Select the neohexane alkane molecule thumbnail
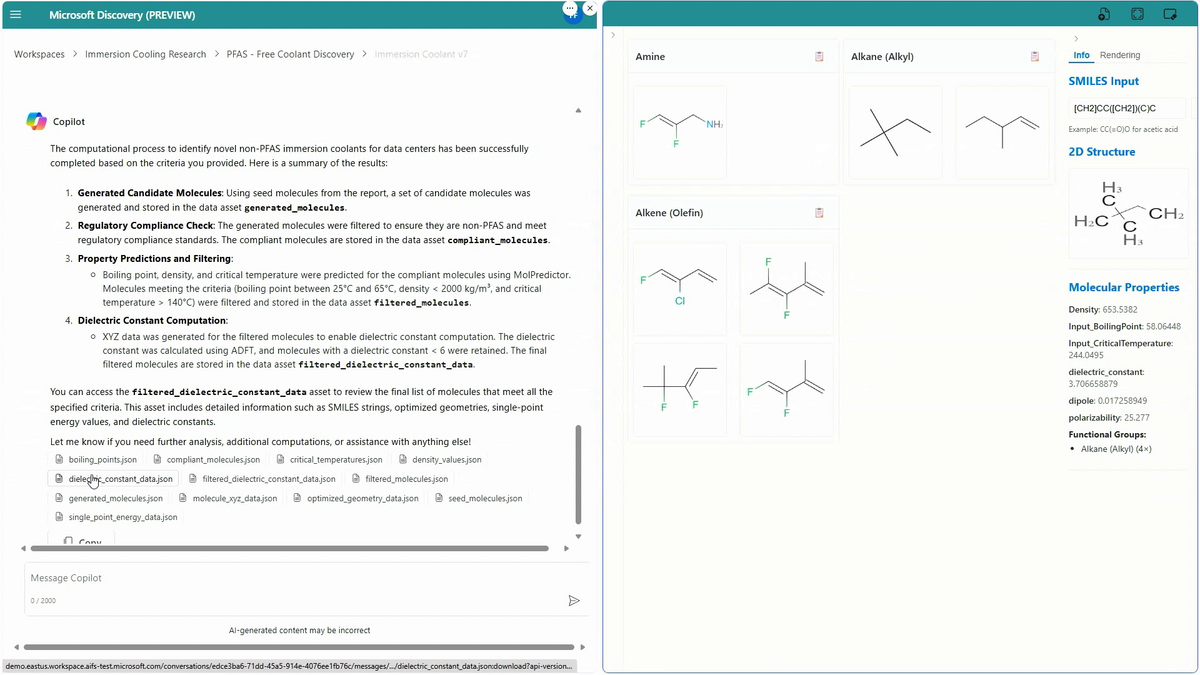The height and width of the screenshot is (675, 1200). pyautogui.click(x=895, y=132)
